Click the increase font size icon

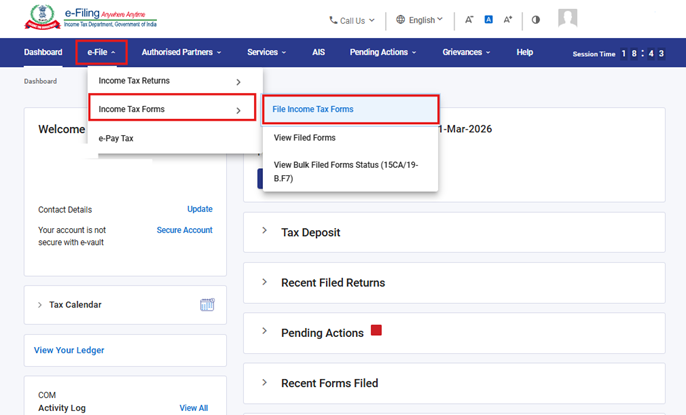click(508, 20)
